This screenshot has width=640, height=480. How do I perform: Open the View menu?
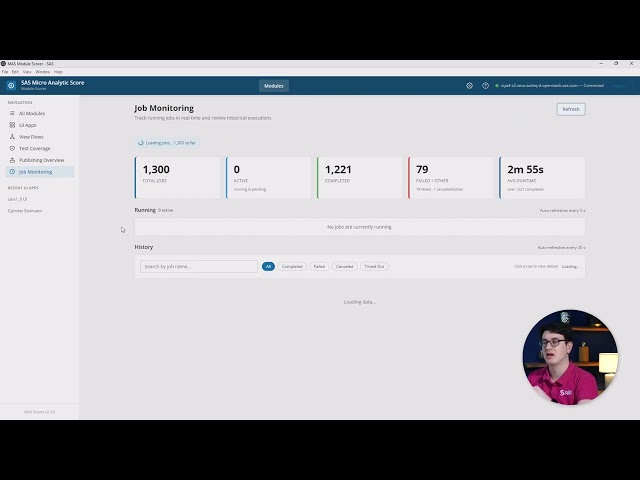point(27,72)
